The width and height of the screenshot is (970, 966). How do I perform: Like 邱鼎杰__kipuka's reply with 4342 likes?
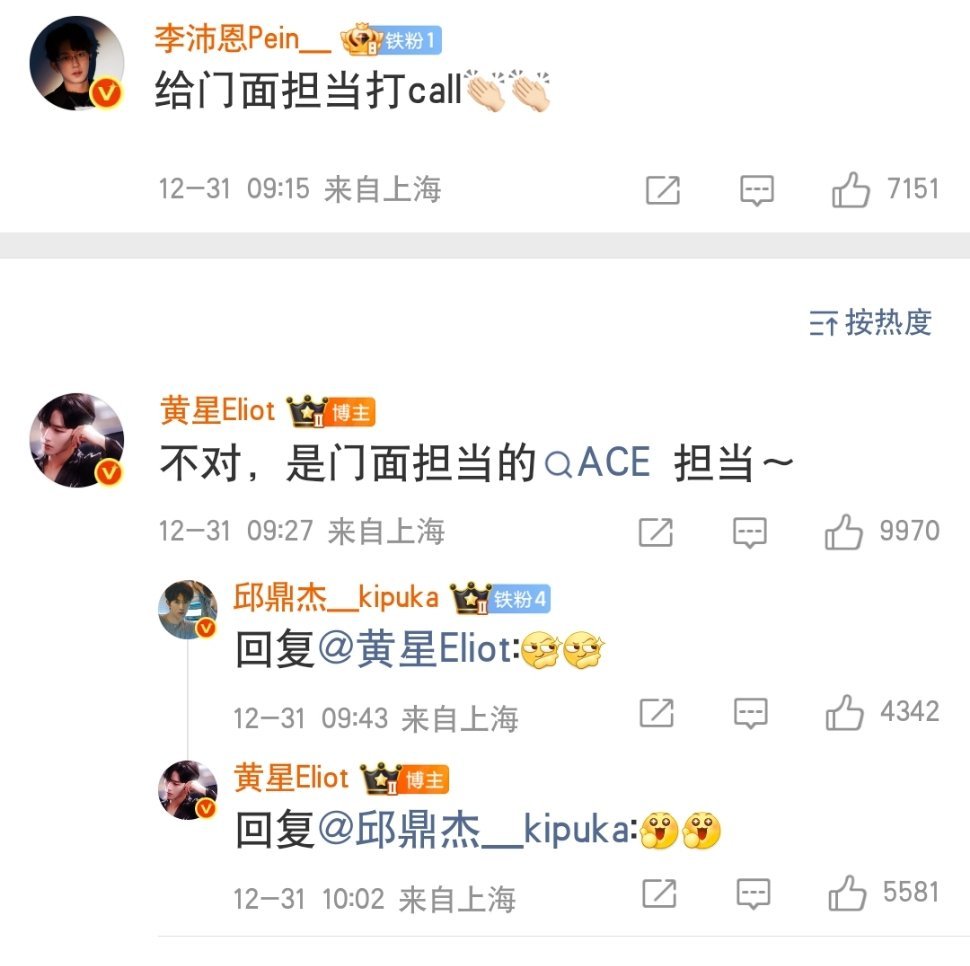point(844,712)
